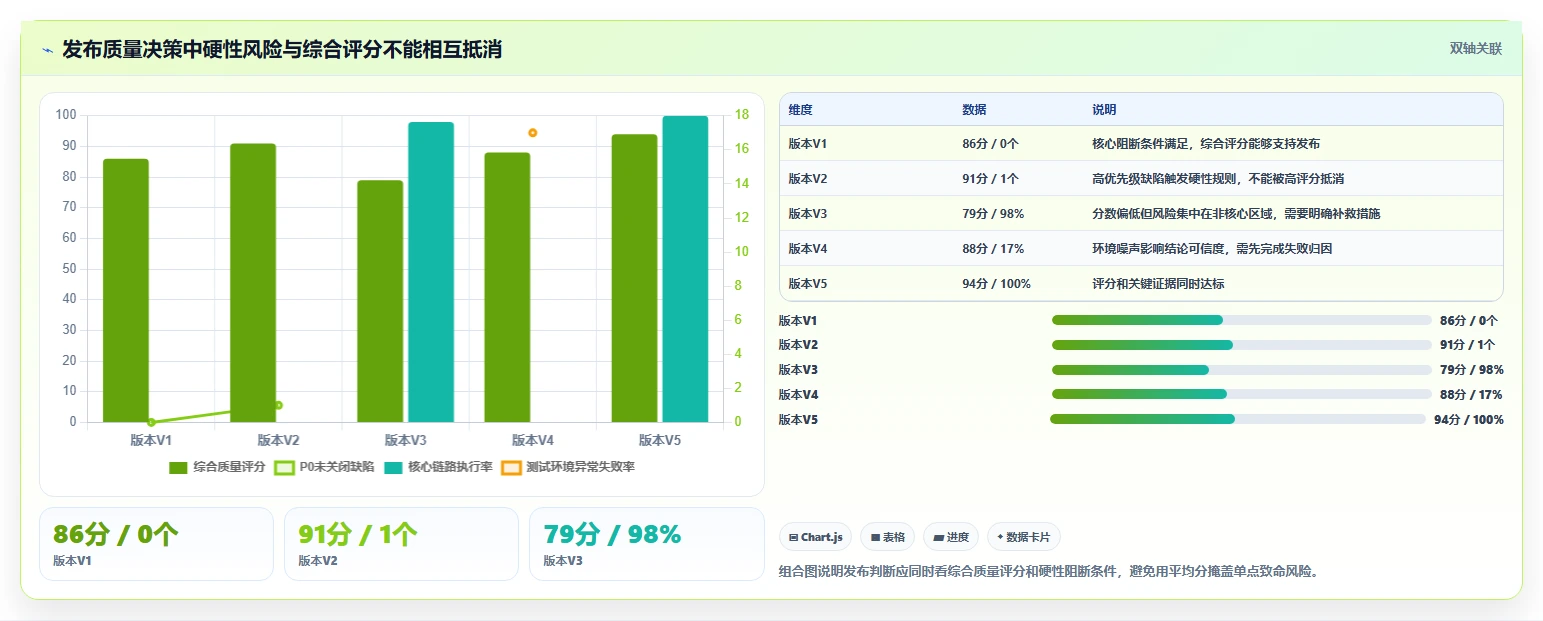1543x621 pixels.
Task: Click the 数据 column header
Action: [974, 110]
